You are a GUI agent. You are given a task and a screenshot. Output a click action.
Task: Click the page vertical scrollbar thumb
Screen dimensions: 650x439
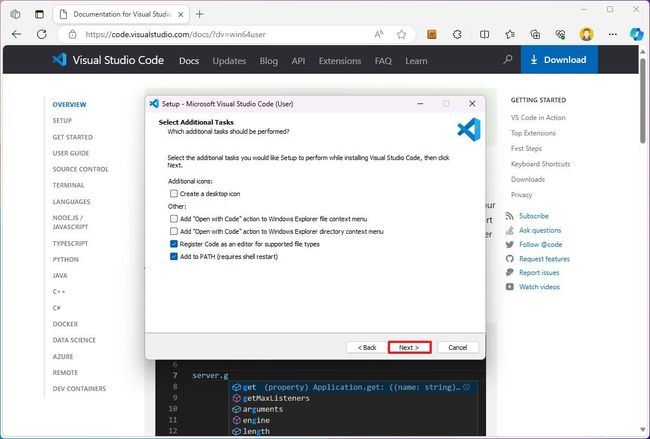[643, 100]
